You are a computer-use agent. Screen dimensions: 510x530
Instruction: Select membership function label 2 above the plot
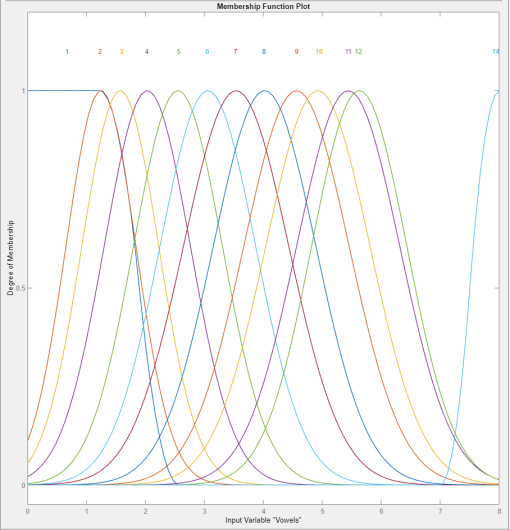[100, 52]
